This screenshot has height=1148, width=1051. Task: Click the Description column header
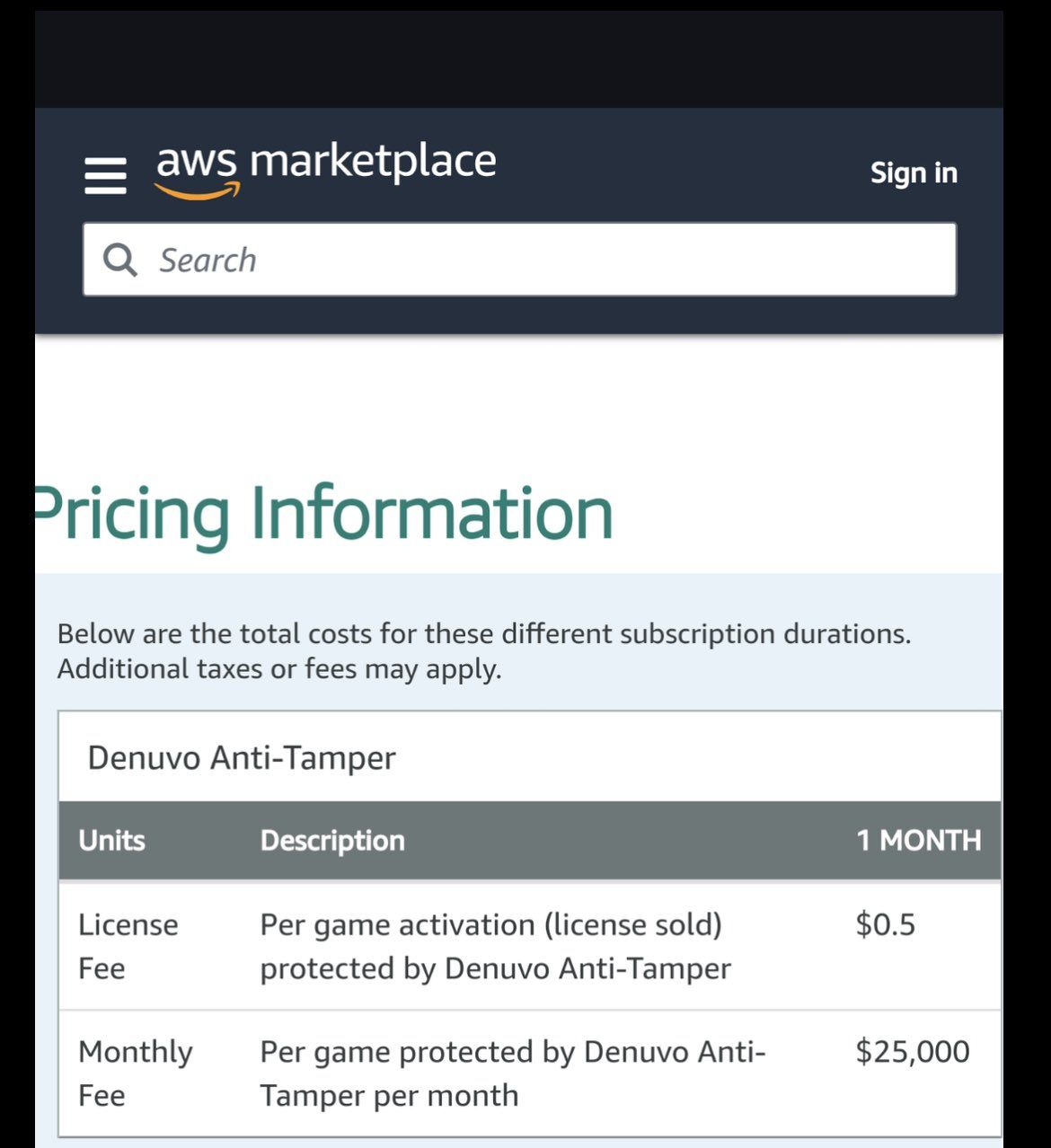[x=332, y=841]
